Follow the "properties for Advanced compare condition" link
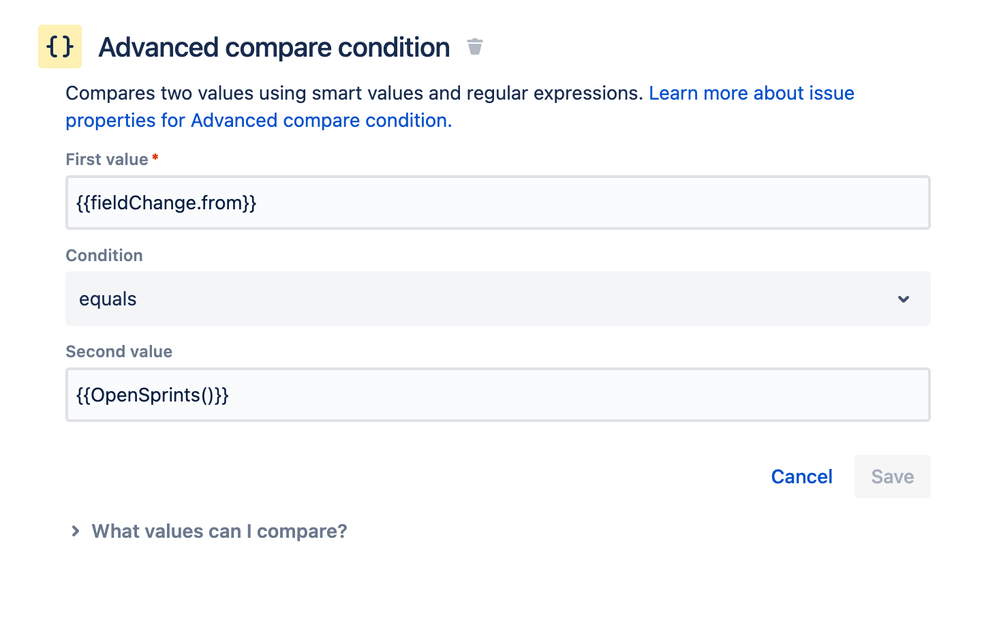The image size is (999, 634). (x=259, y=120)
